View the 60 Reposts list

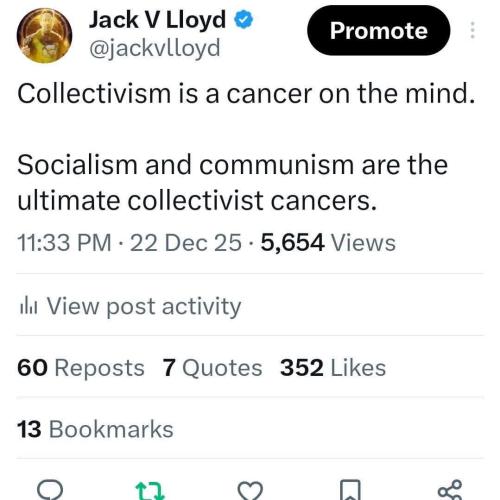coord(81,368)
